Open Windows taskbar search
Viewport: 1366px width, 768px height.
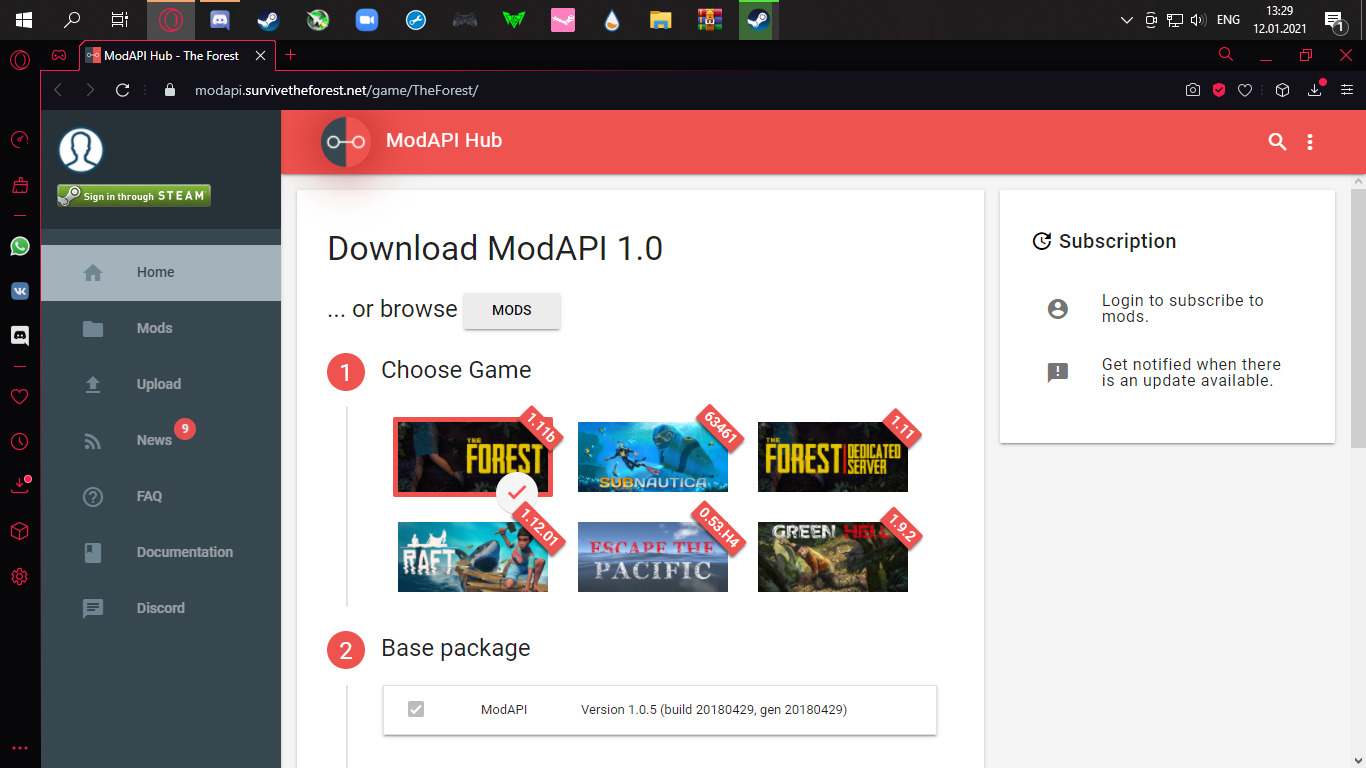[72, 20]
